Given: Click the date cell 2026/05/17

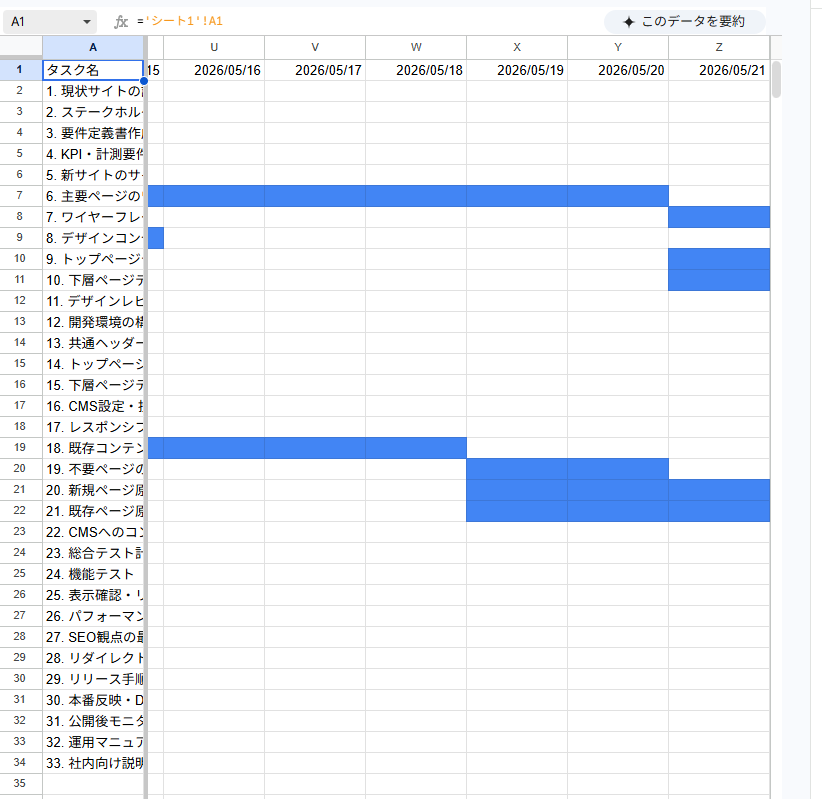Looking at the screenshot, I should point(315,70).
